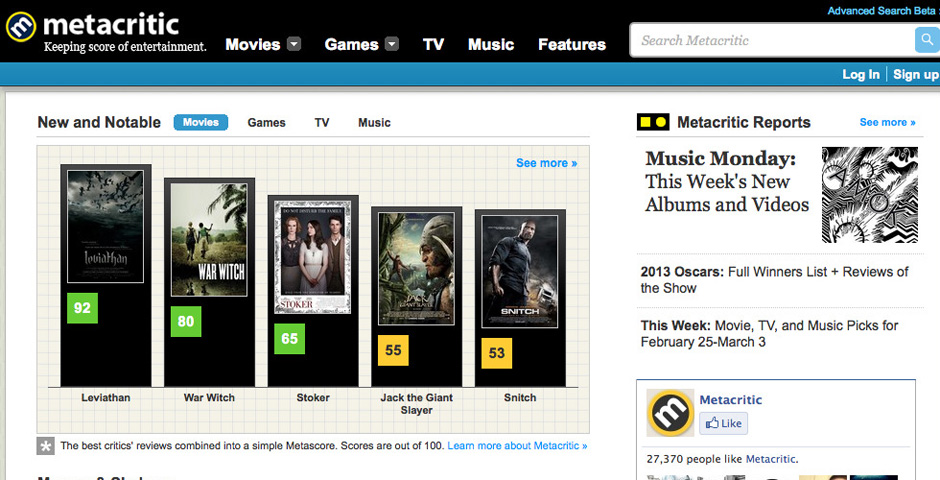Viewport: 940px width, 480px height.
Task: Open the Stoker movie poster
Action: coord(313,257)
